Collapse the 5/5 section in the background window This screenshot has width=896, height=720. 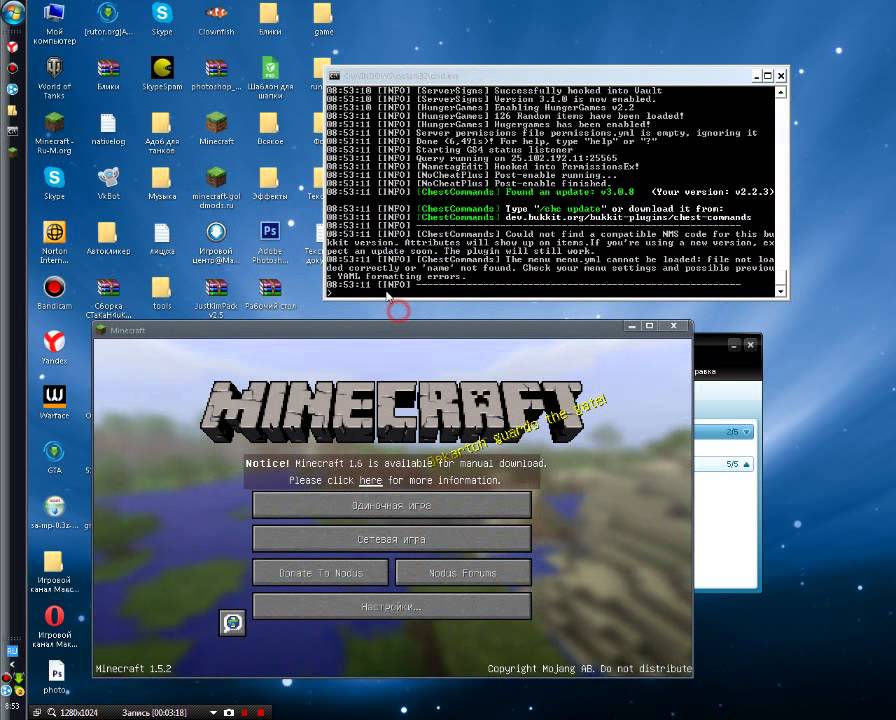[746, 464]
